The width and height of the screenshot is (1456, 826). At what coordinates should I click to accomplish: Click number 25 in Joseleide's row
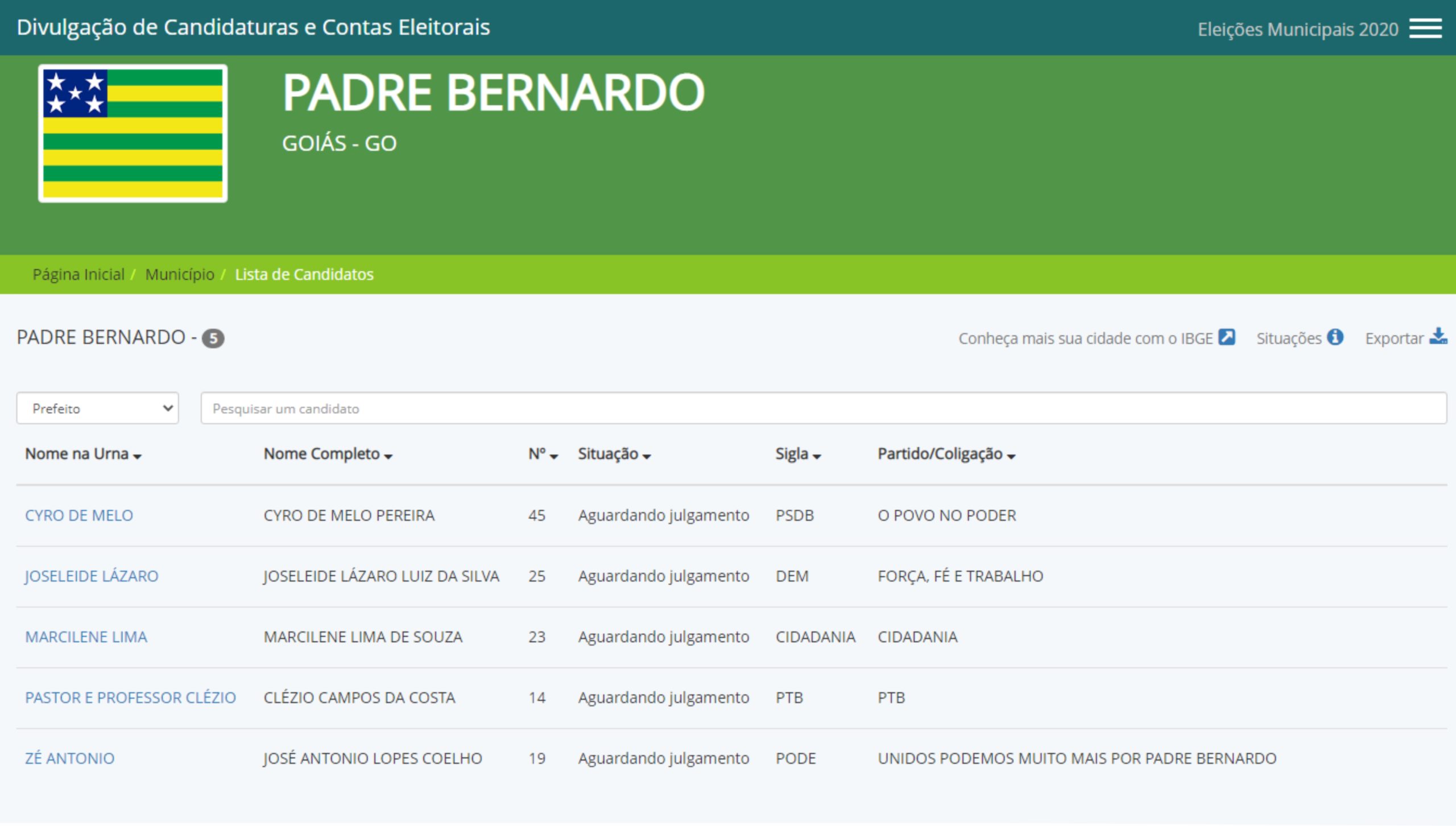coord(537,576)
